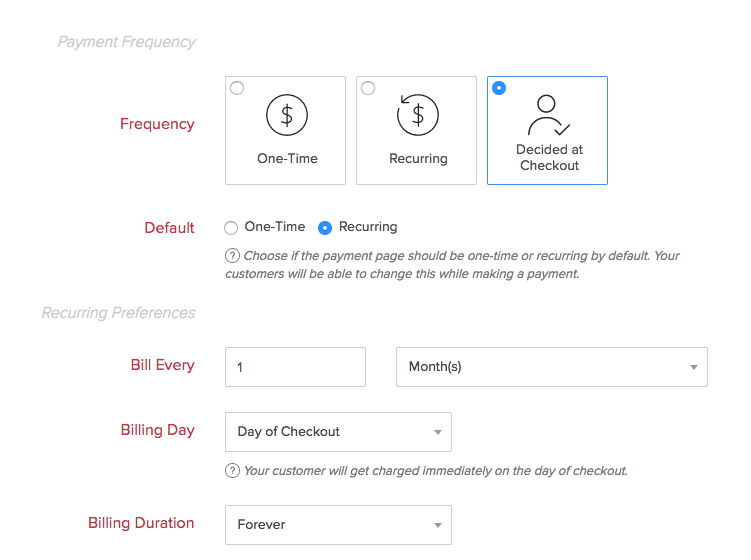Open the Month(s) billing interval dropdown
Viewport: 751px width, 560px height.
tap(551, 367)
